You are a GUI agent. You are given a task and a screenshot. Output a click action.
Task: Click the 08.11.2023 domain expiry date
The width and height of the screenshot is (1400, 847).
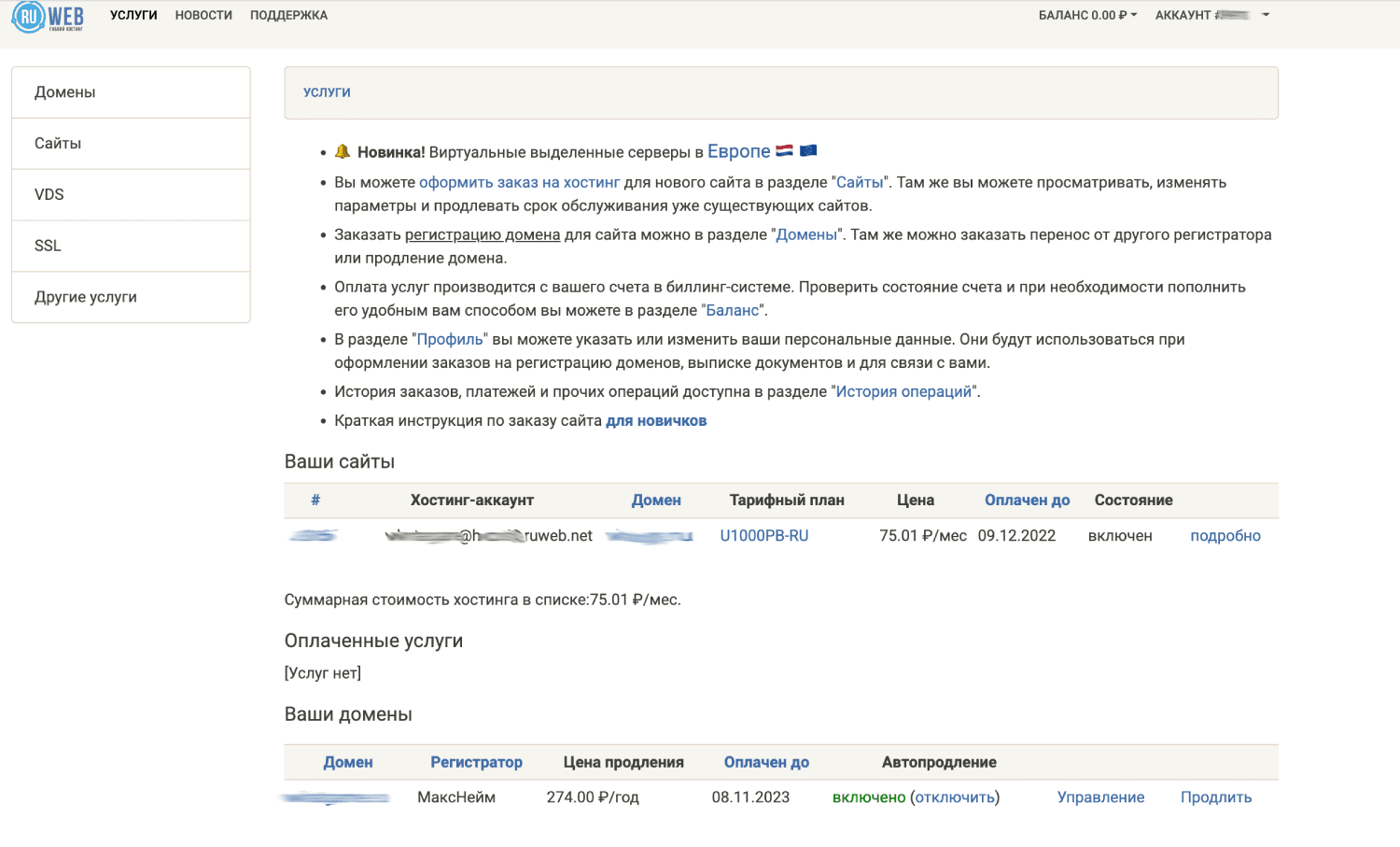[750, 798]
